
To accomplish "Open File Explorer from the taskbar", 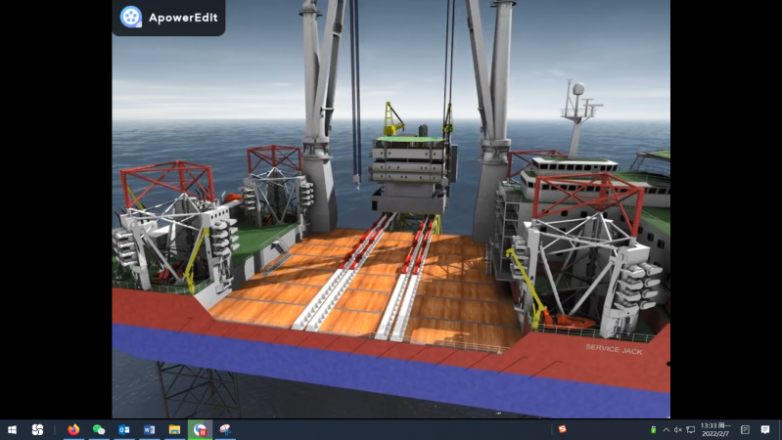I will click(174, 430).
